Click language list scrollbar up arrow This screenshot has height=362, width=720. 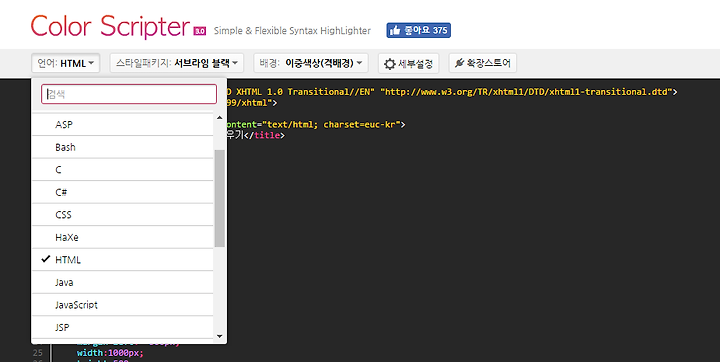click(219, 118)
